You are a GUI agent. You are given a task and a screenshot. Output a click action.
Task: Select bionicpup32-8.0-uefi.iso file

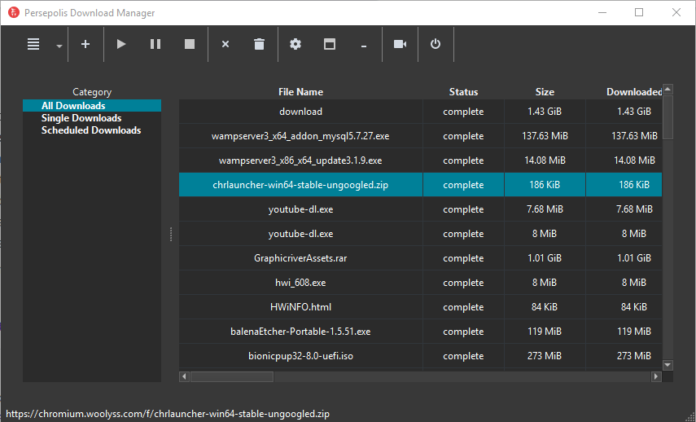[x=301, y=355]
